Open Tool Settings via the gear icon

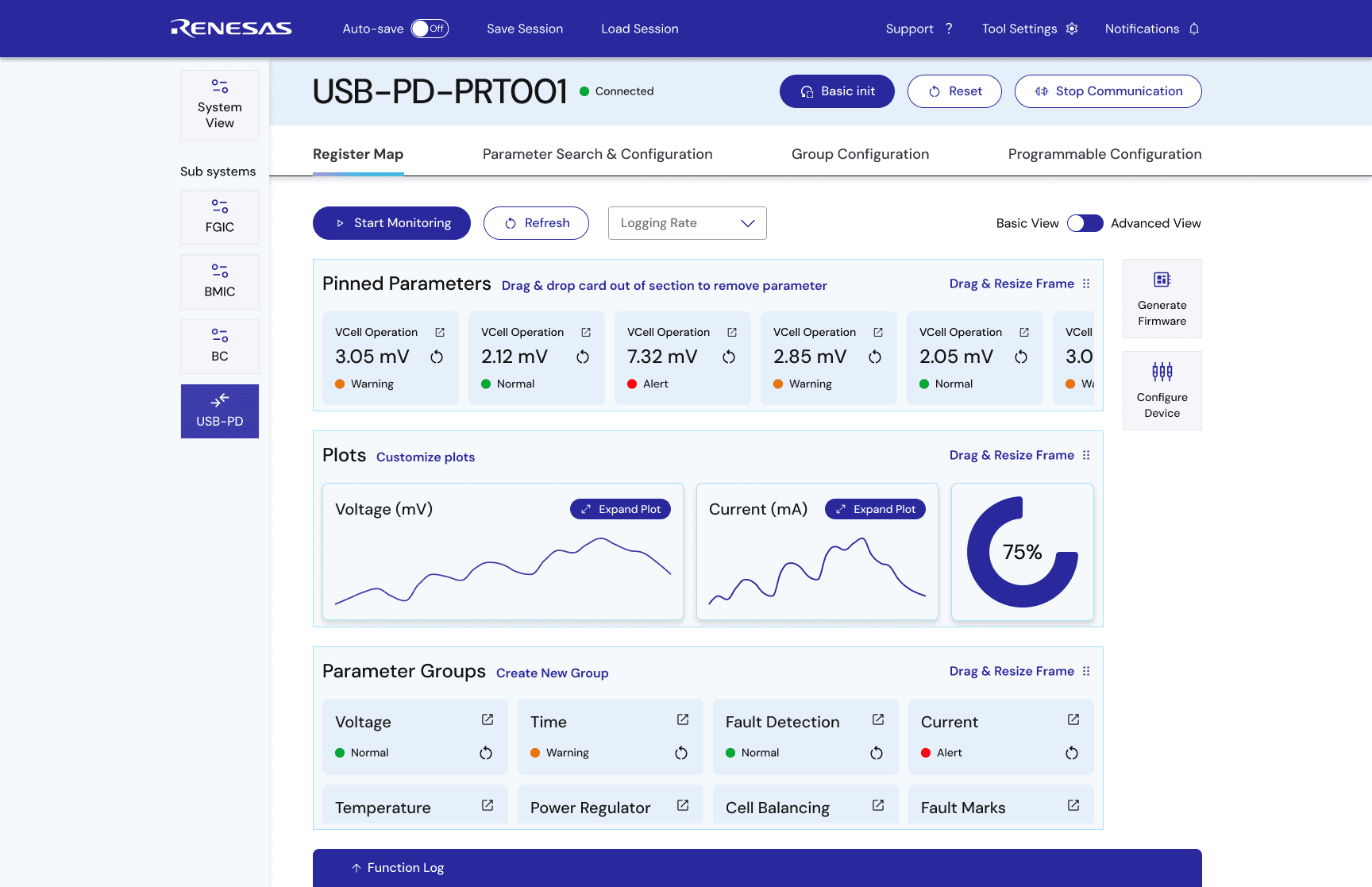pos(1072,29)
